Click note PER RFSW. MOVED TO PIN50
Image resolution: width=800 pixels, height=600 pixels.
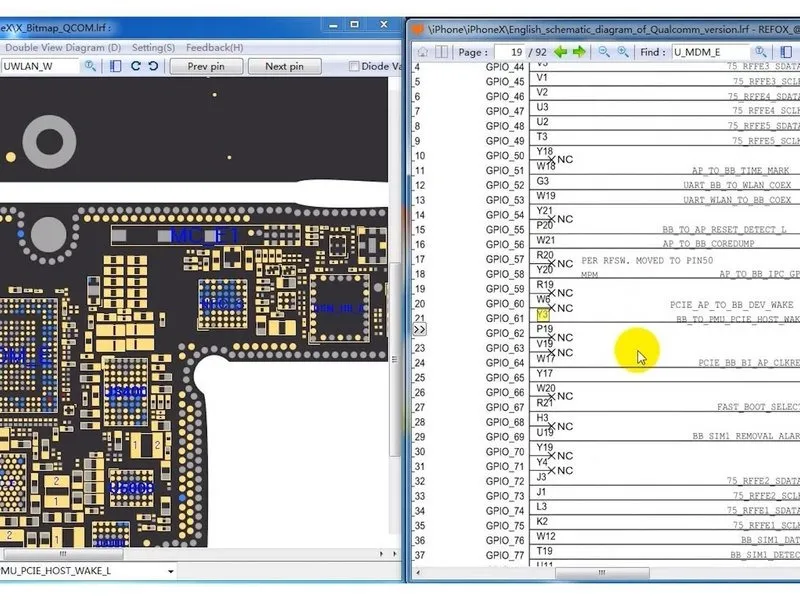pos(647,261)
